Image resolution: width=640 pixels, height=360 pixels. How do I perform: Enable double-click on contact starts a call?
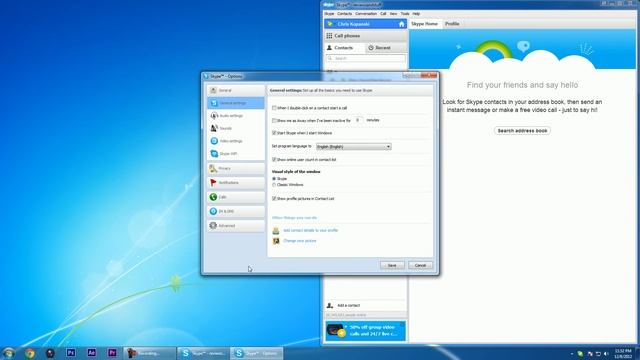click(274, 108)
